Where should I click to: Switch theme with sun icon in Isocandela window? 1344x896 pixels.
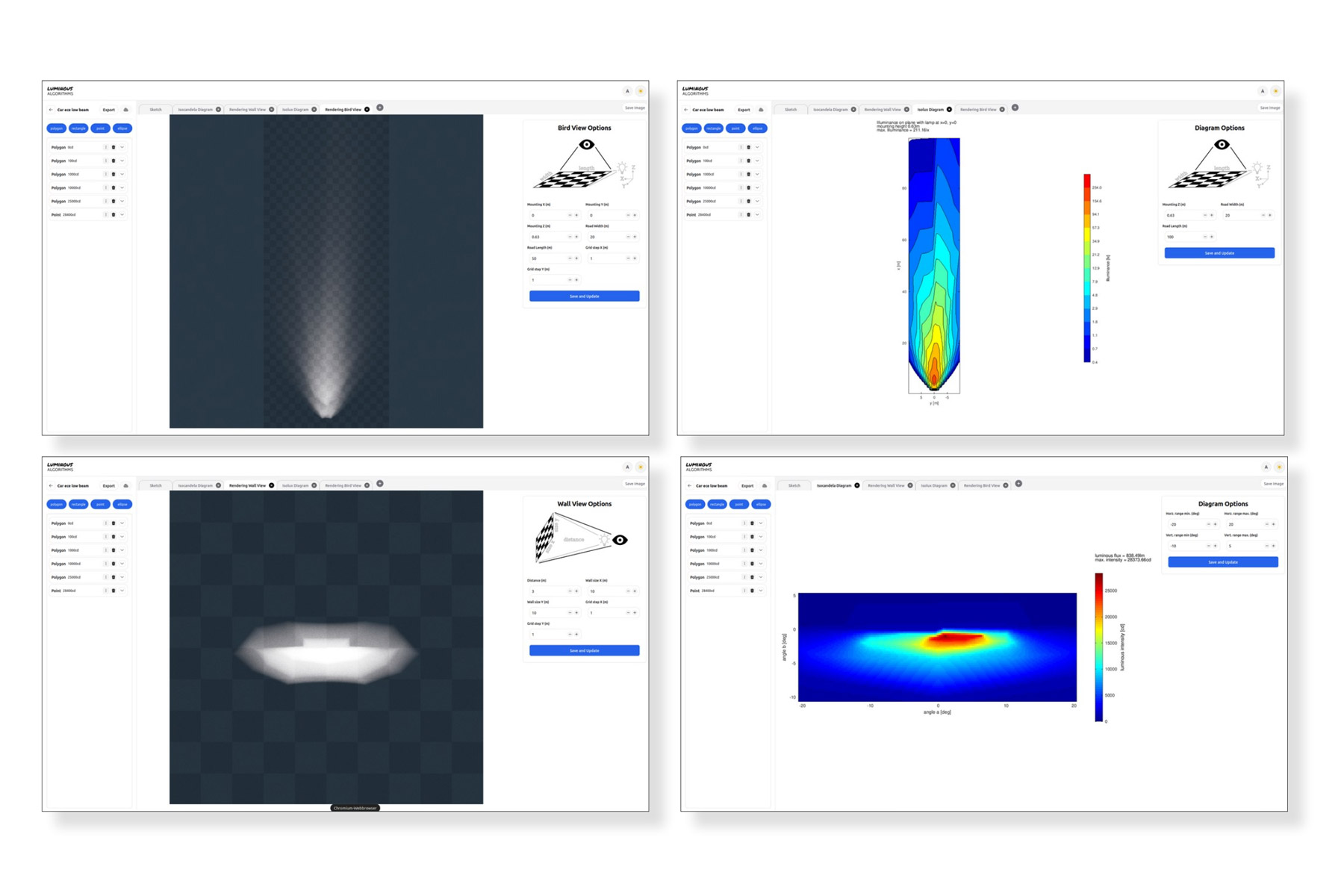click(x=1278, y=467)
